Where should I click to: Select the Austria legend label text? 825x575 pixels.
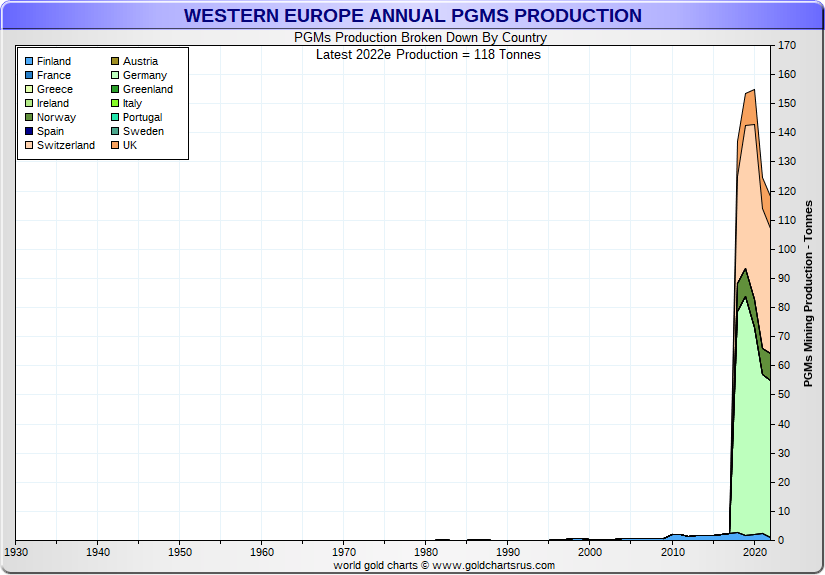140,61
